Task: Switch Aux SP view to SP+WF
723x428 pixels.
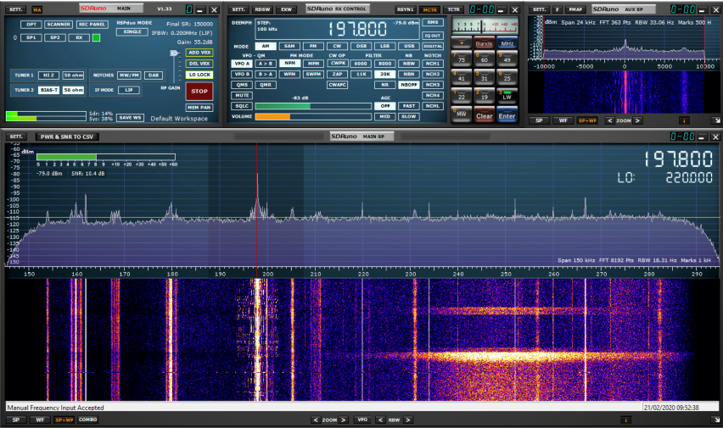Action: coord(587,120)
